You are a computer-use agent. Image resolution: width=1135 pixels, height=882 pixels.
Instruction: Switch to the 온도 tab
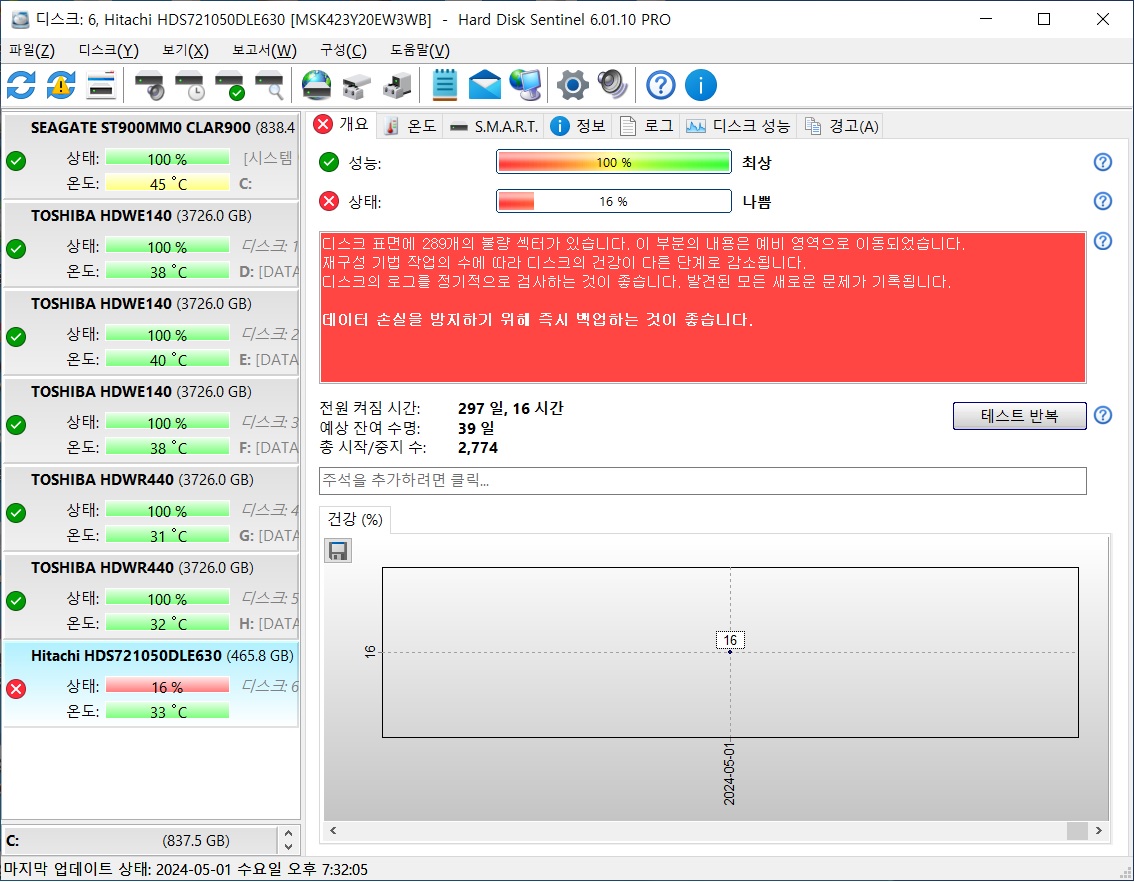click(x=410, y=126)
